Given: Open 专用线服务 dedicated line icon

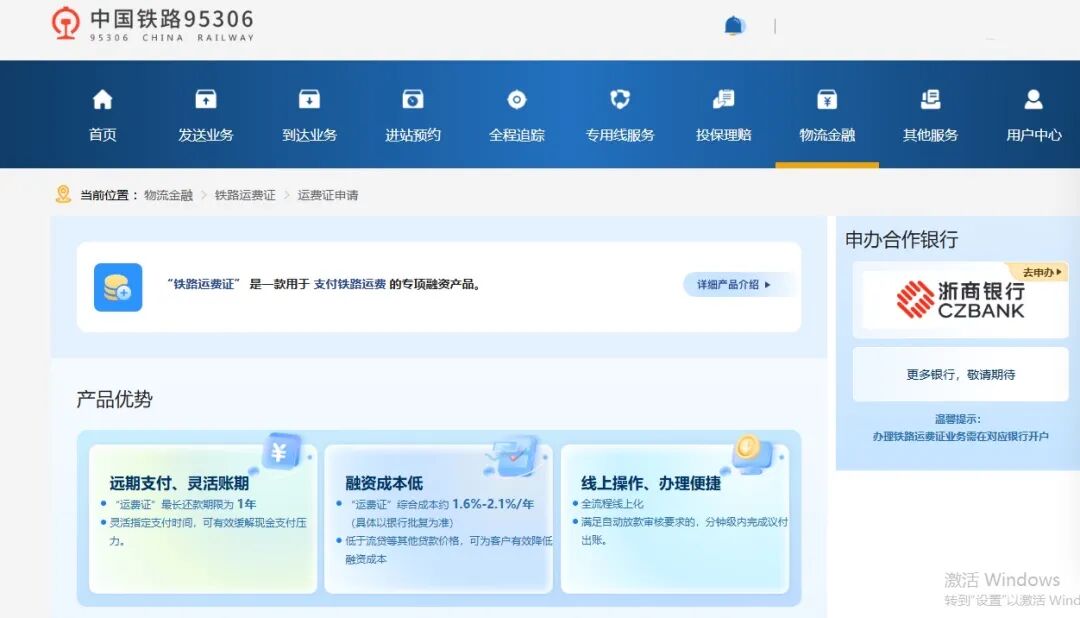Looking at the screenshot, I should tap(620, 100).
